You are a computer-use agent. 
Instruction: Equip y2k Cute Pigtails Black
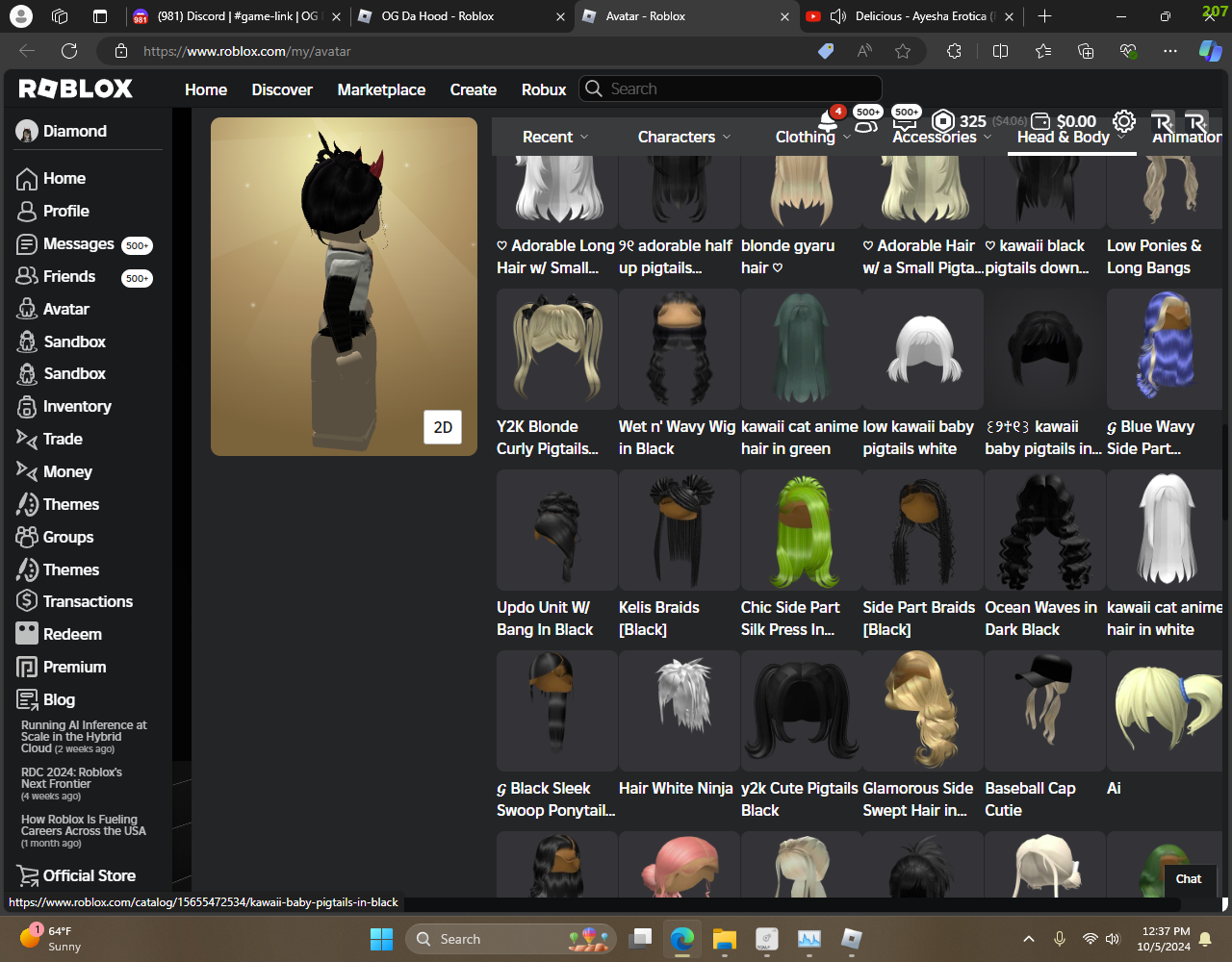tap(801, 711)
